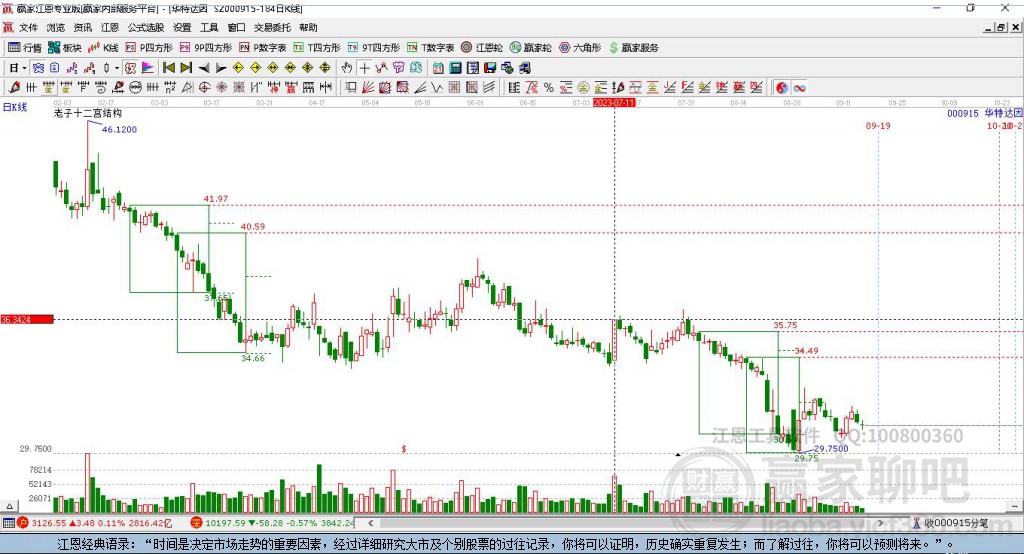Click the K线 chart button
The image size is (1024, 554).
click(103, 48)
